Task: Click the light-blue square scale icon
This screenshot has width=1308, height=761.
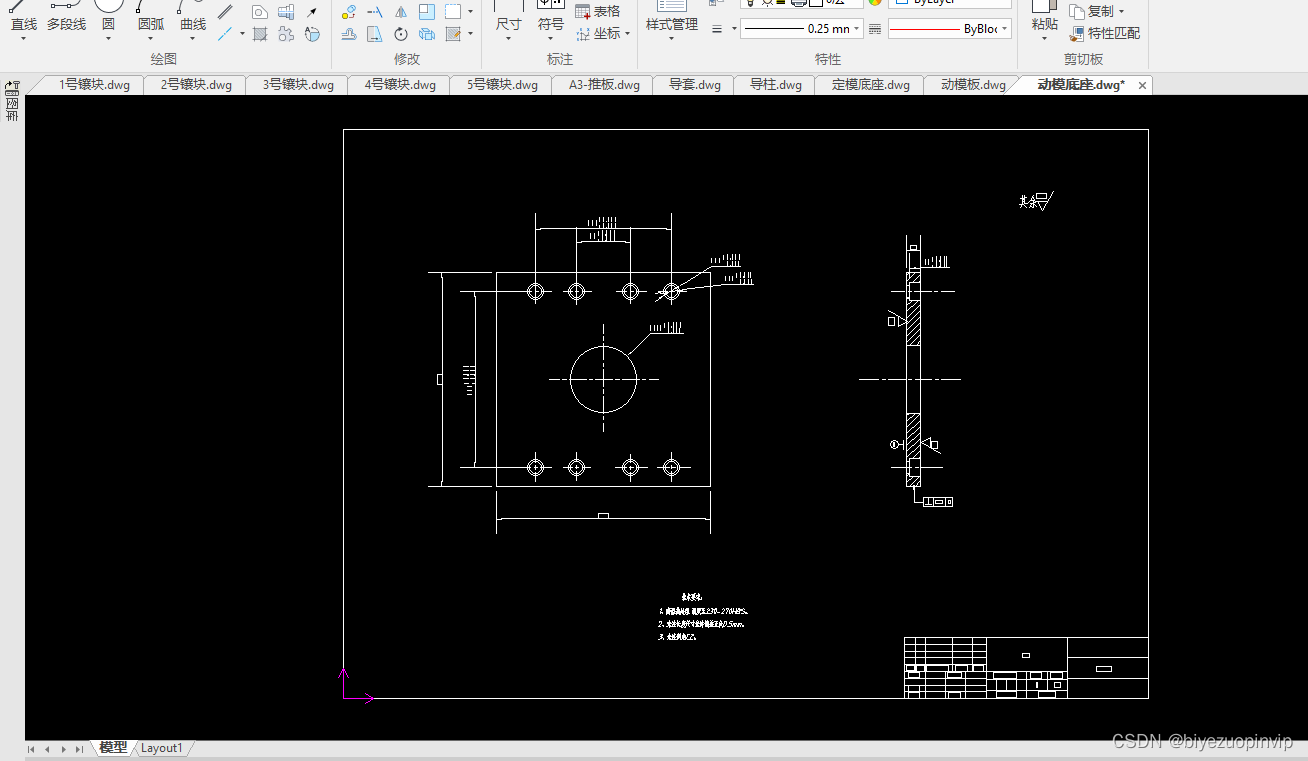Action: [427, 12]
